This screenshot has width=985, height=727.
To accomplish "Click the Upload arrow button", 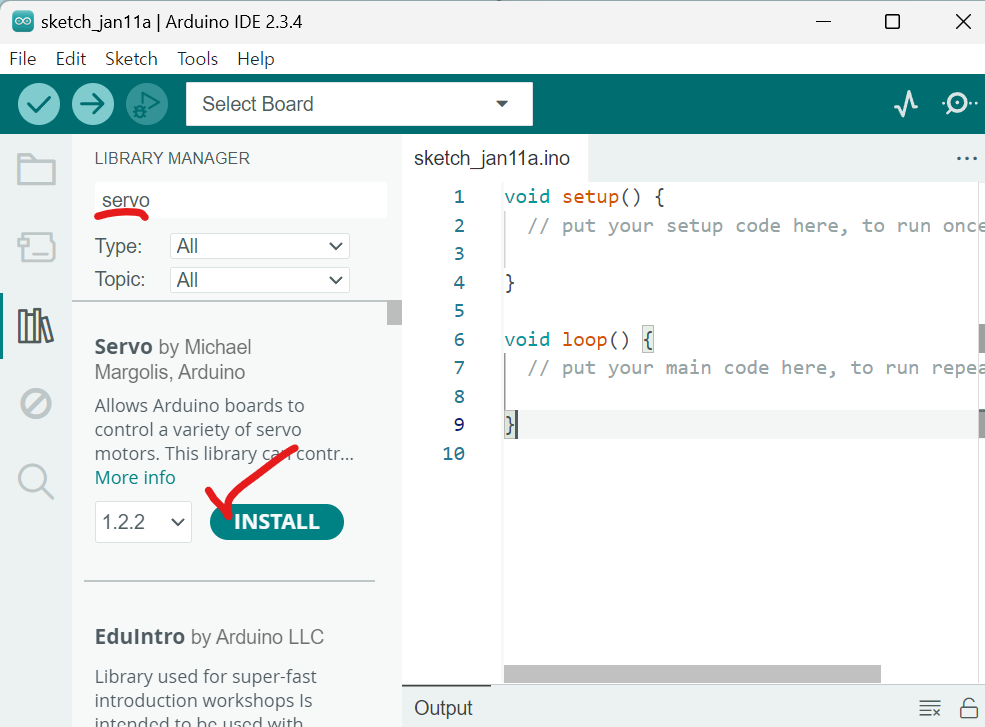I will click(93, 104).
